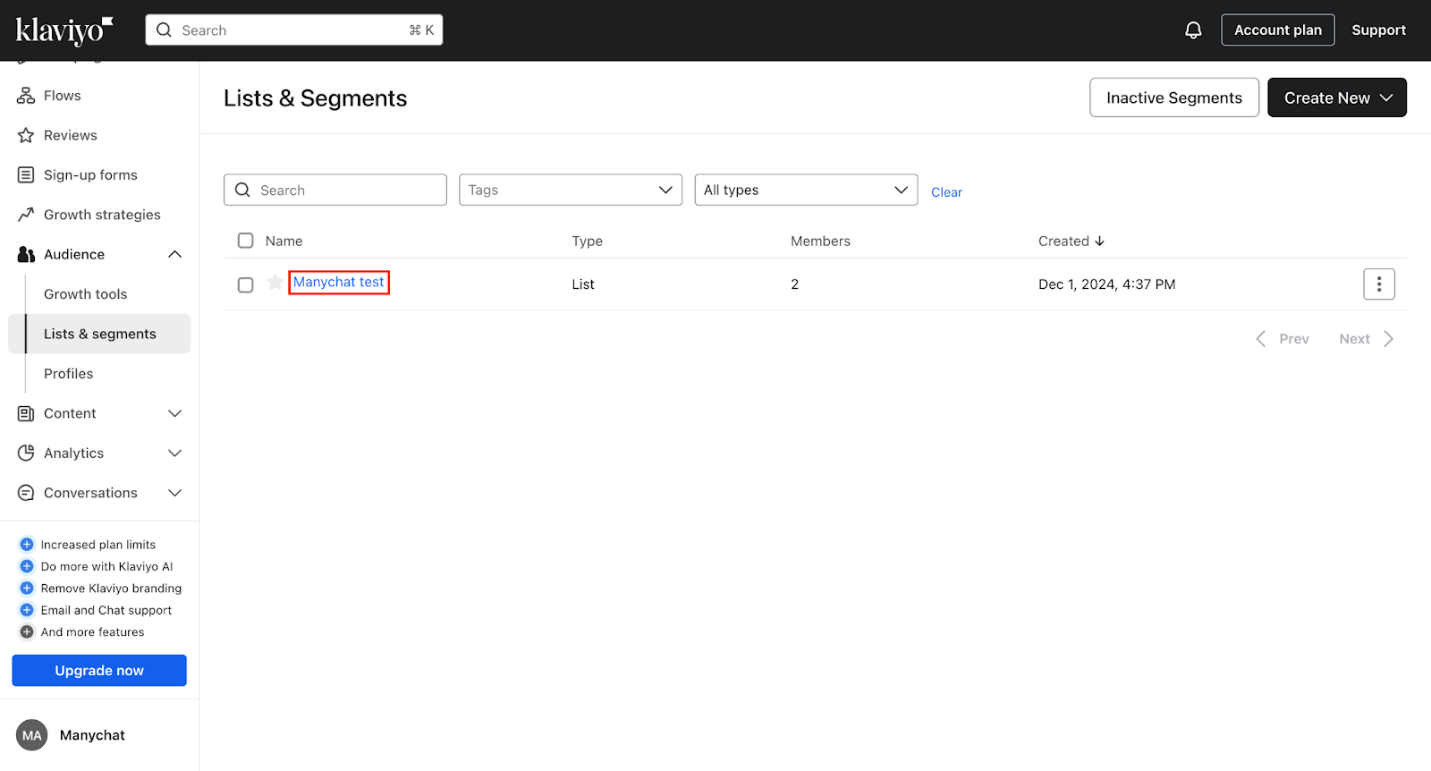The height and width of the screenshot is (771, 1431).
Task: Clear the applied filters
Action: click(x=946, y=191)
